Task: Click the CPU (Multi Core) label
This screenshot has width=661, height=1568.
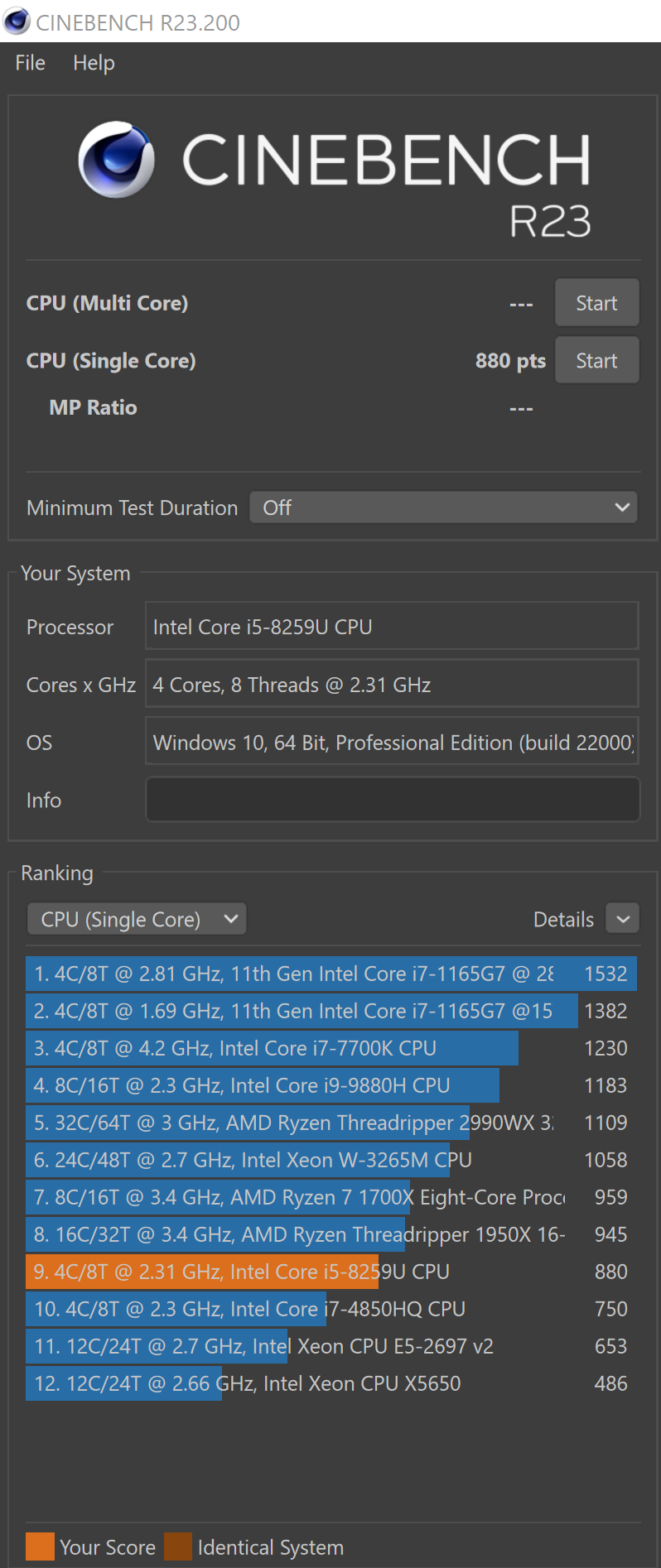Action: coord(107,303)
